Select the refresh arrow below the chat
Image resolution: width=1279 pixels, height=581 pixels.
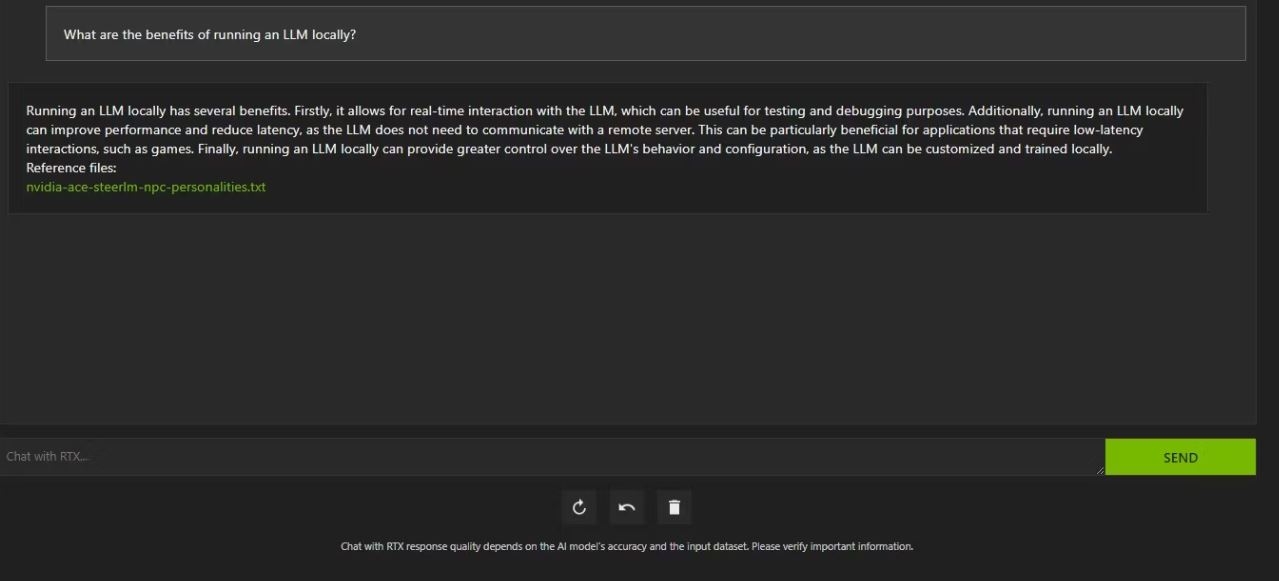click(x=579, y=507)
